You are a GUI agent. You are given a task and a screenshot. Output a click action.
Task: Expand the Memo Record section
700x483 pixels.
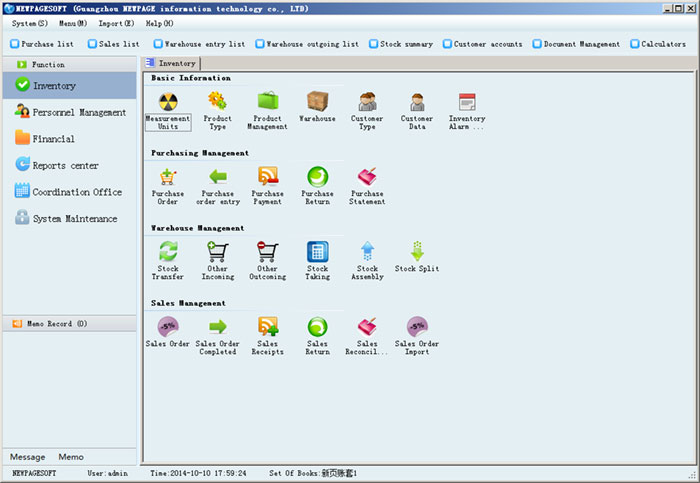[x=56, y=324]
